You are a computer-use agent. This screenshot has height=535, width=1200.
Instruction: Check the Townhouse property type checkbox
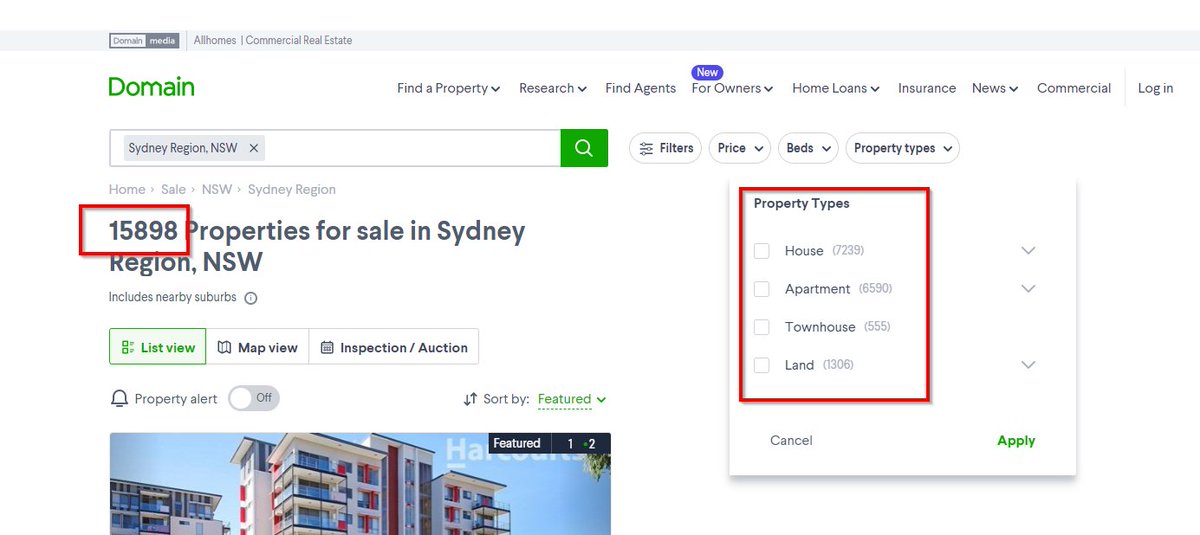click(762, 327)
